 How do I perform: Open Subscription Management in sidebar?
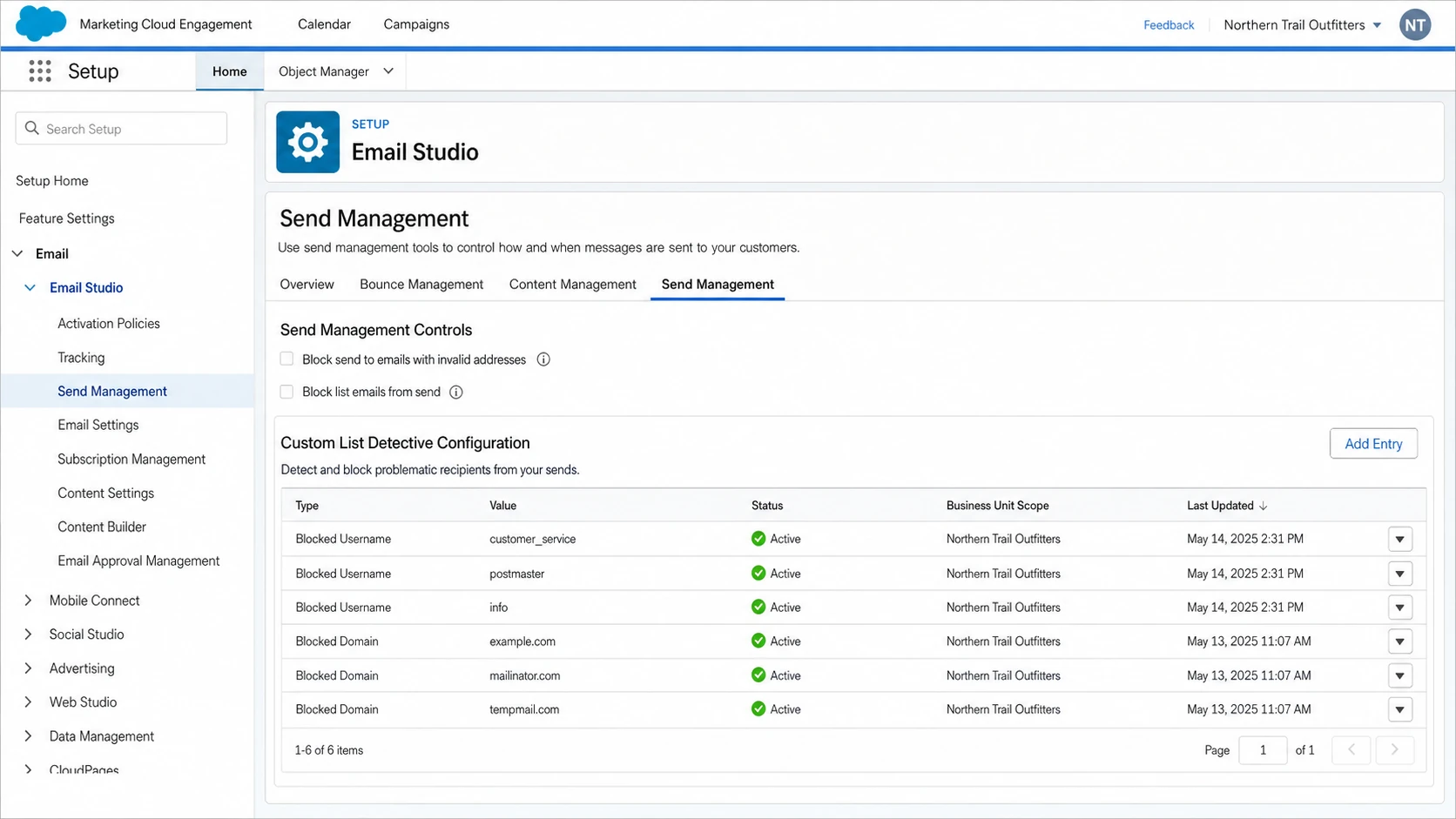(131, 460)
